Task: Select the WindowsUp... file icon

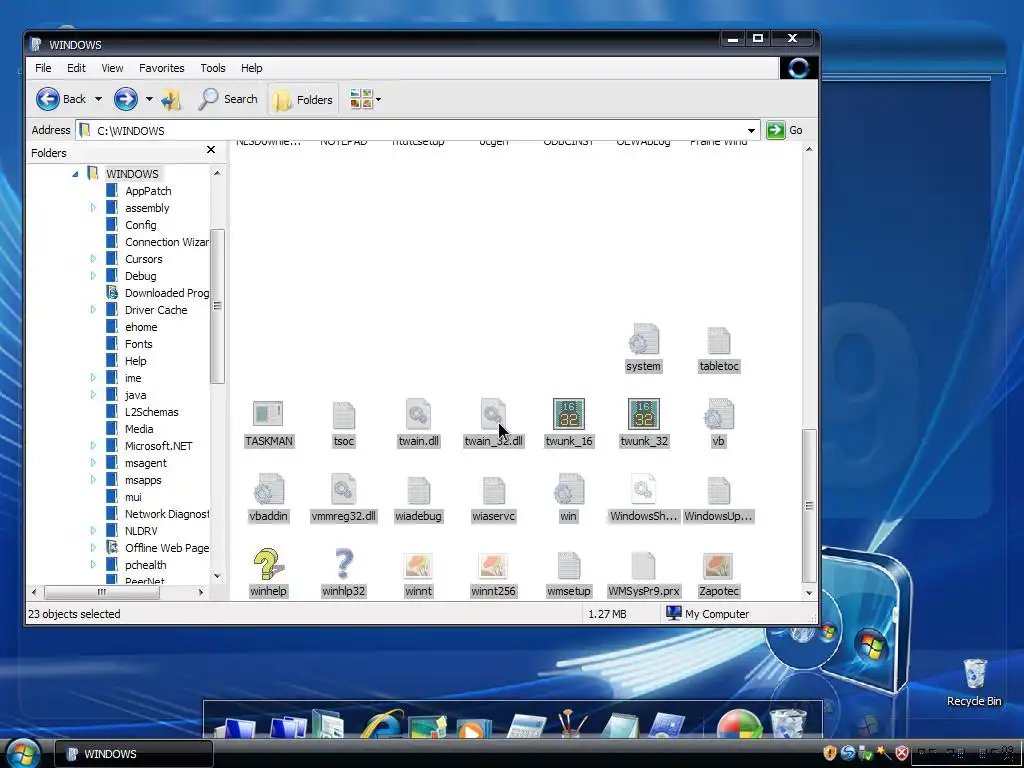Action: (718, 490)
